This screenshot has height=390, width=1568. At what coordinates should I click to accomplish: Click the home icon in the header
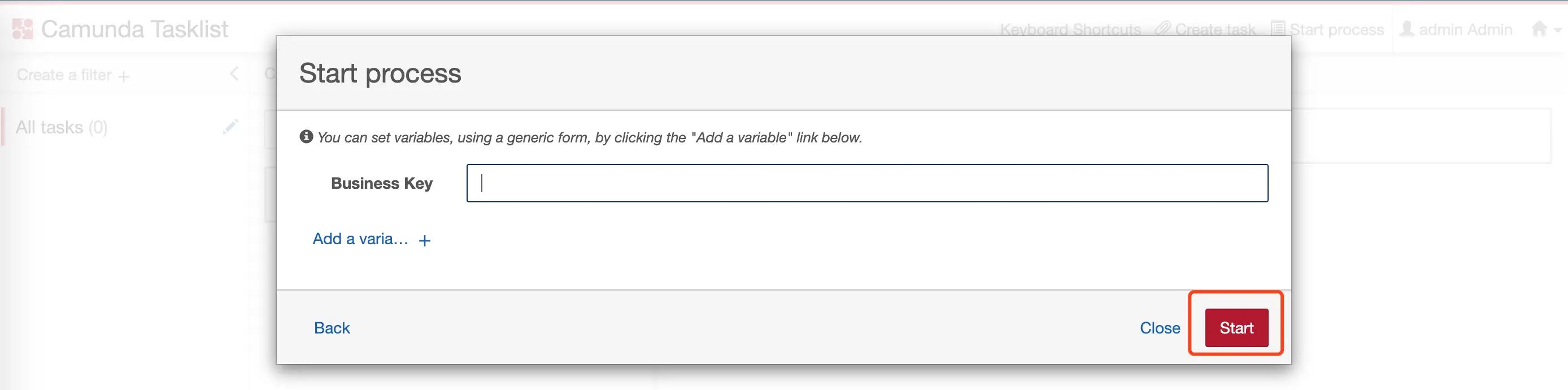[1539, 28]
